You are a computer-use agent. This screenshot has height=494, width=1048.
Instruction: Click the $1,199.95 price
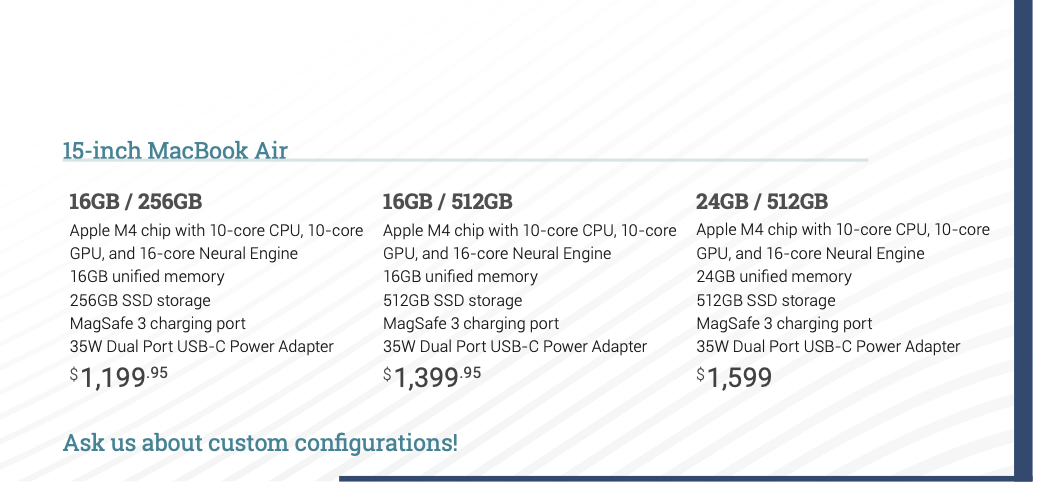point(122,378)
